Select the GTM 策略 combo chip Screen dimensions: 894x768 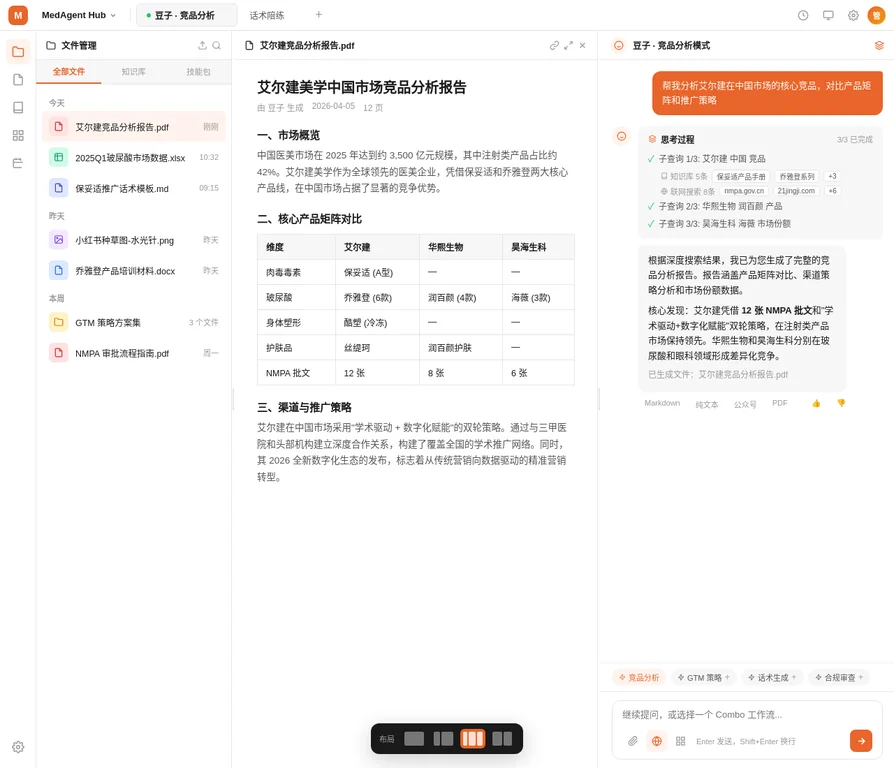click(704, 677)
